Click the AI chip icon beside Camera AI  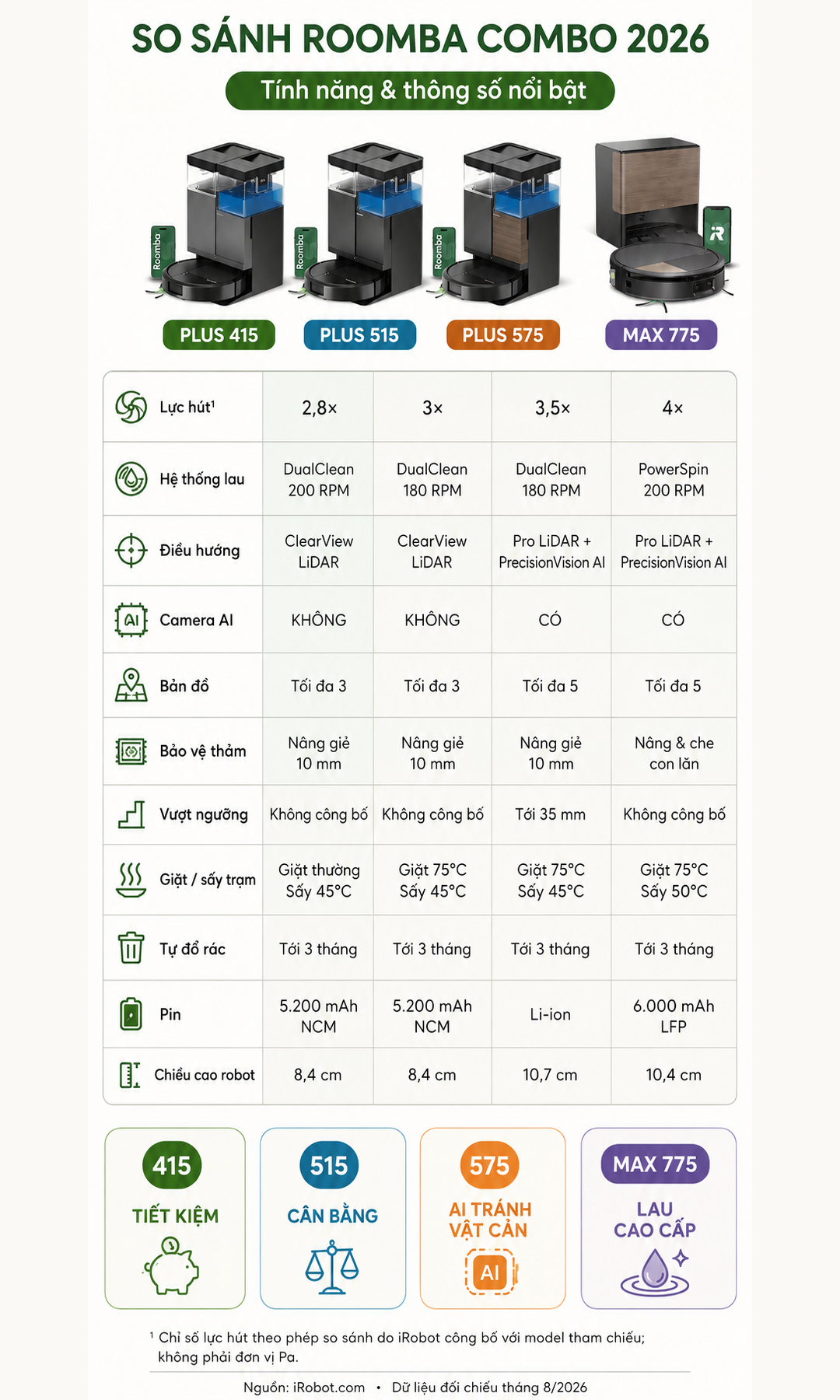click(131, 620)
